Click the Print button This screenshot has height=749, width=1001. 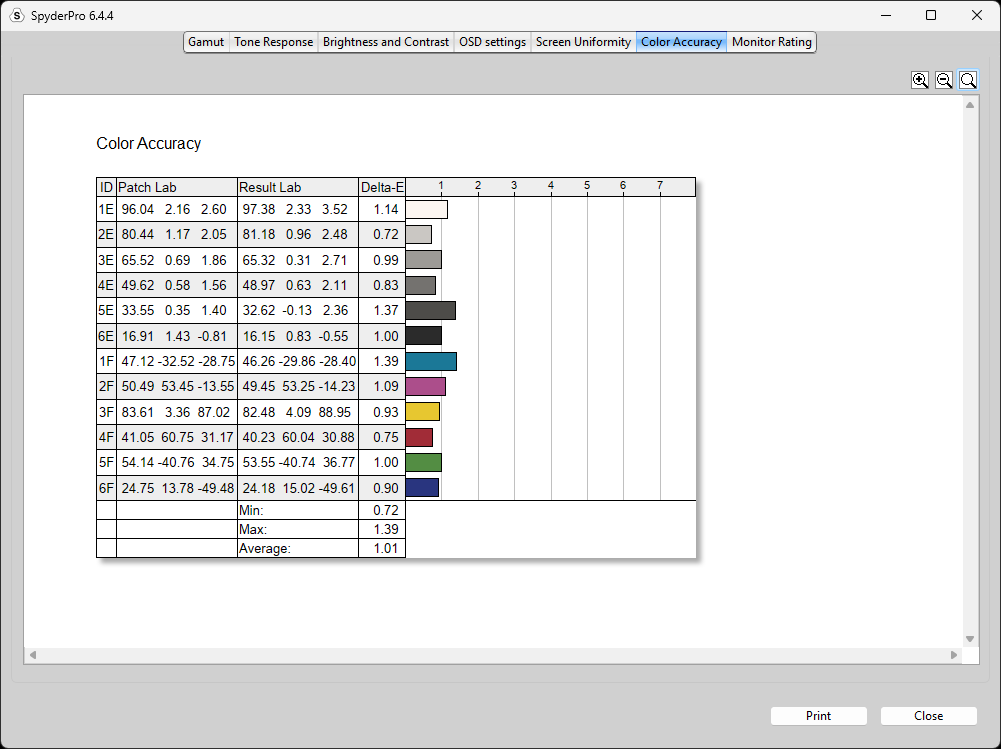818,716
